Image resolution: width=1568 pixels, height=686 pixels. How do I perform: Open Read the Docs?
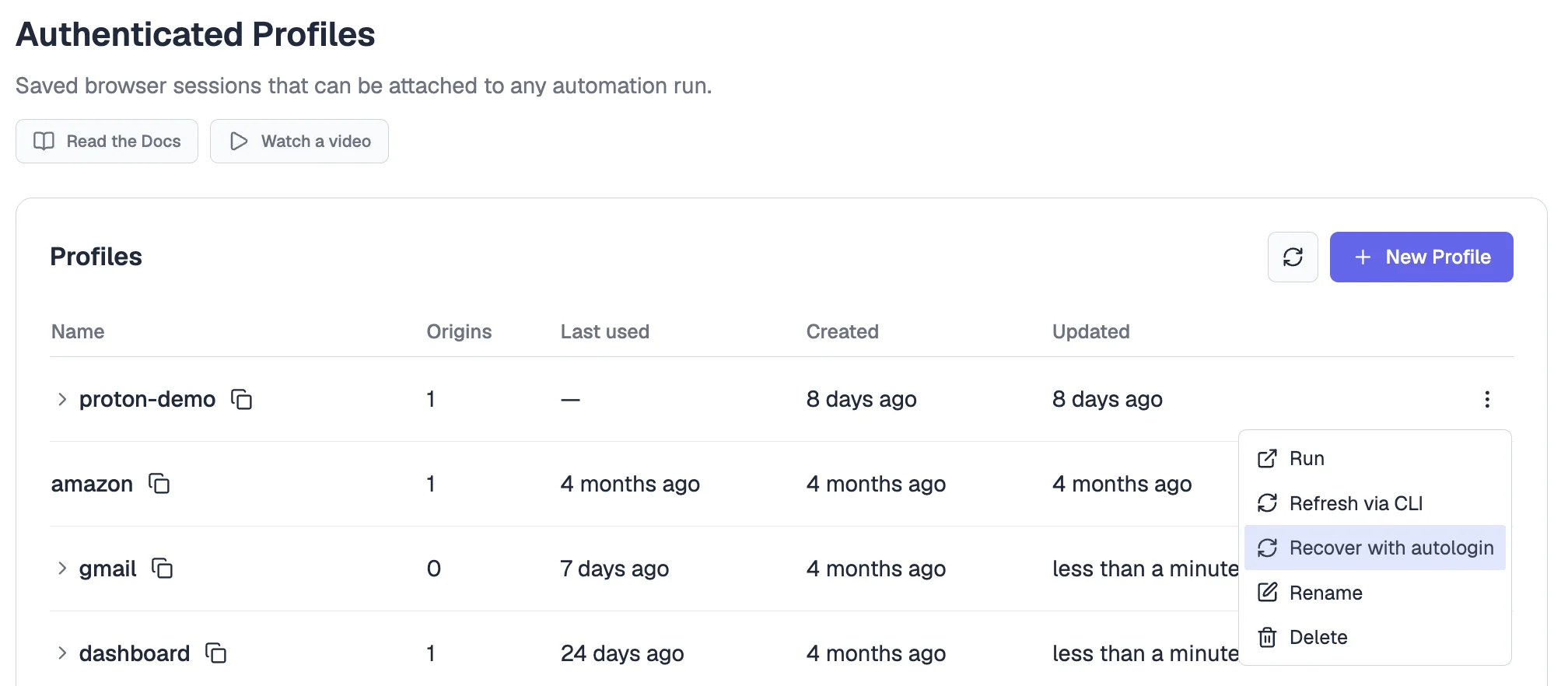coord(107,141)
